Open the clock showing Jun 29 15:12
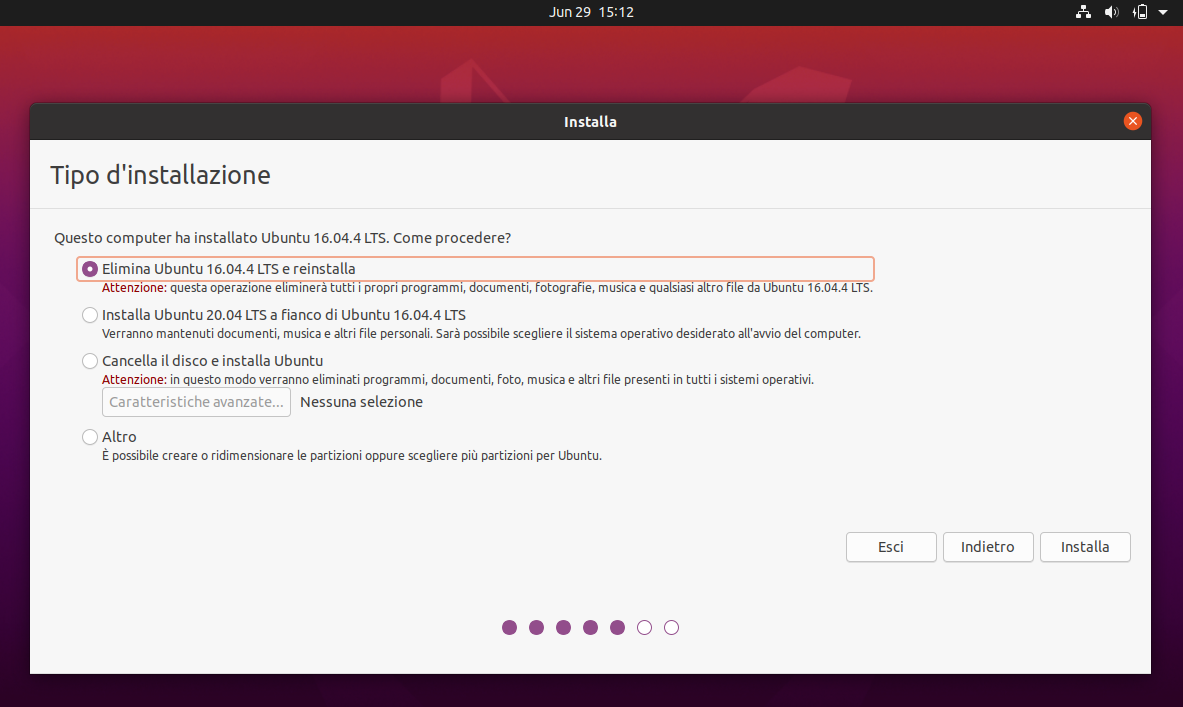The height and width of the screenshot is (707, 1183). [x=591, y=12]
